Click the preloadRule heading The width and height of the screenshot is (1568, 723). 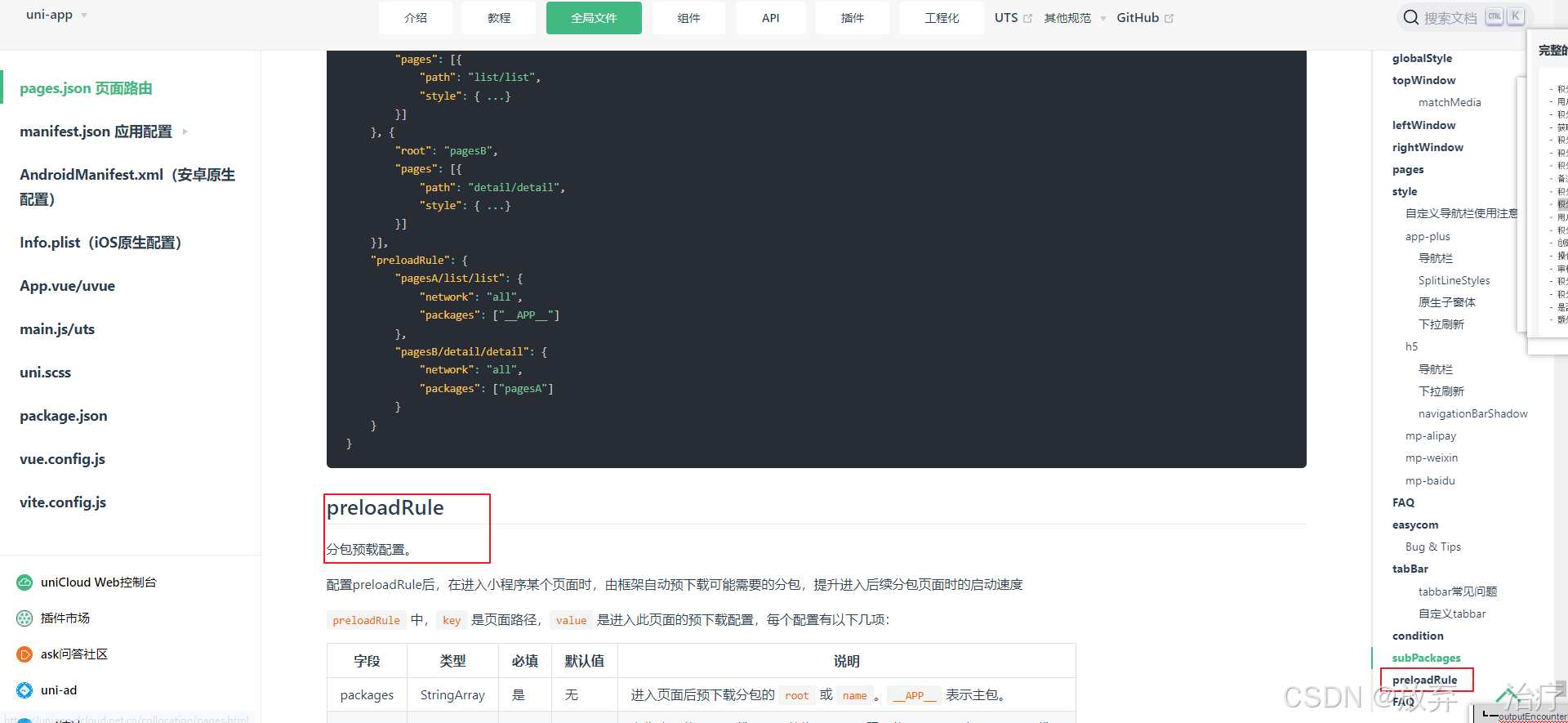point(385,508)
